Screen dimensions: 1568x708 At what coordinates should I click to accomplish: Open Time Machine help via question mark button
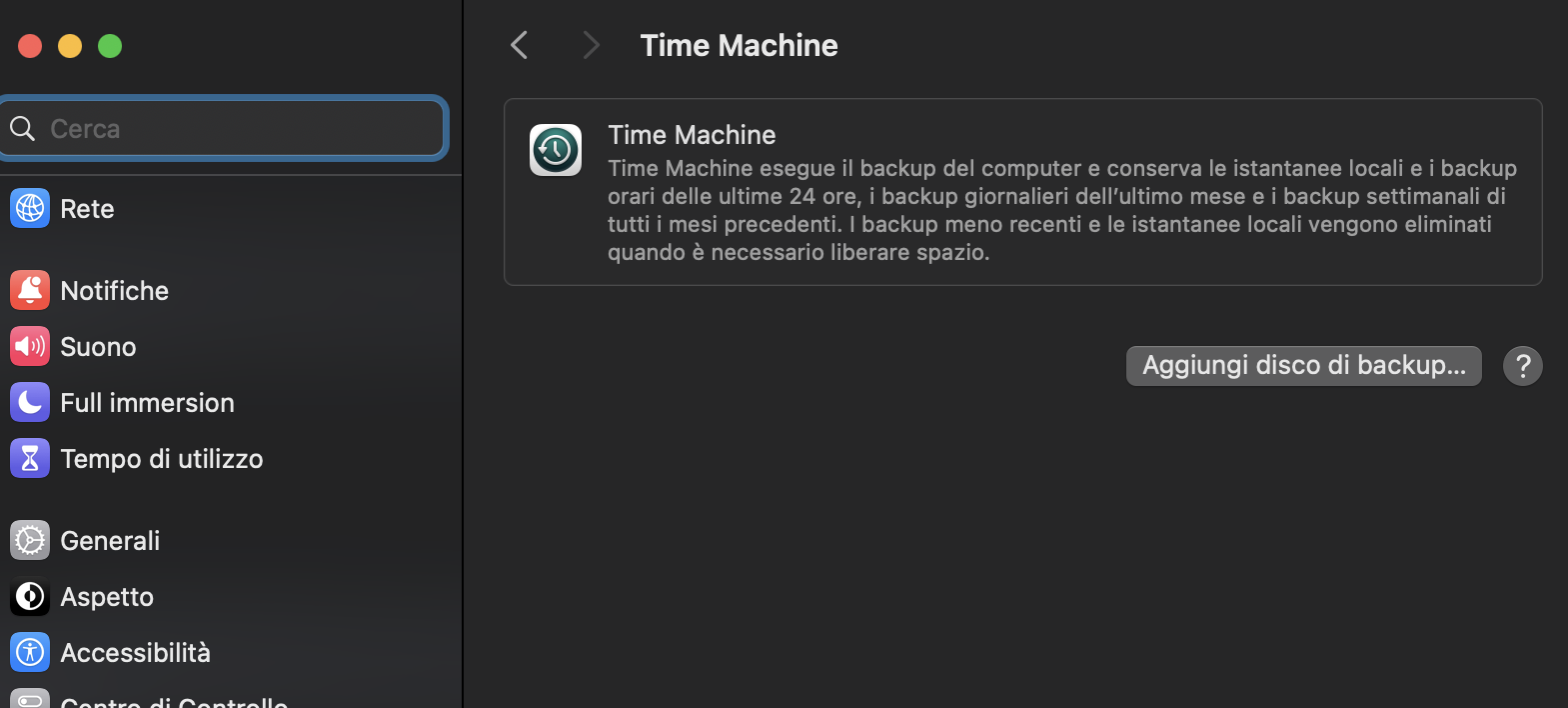coord(1522,365)
